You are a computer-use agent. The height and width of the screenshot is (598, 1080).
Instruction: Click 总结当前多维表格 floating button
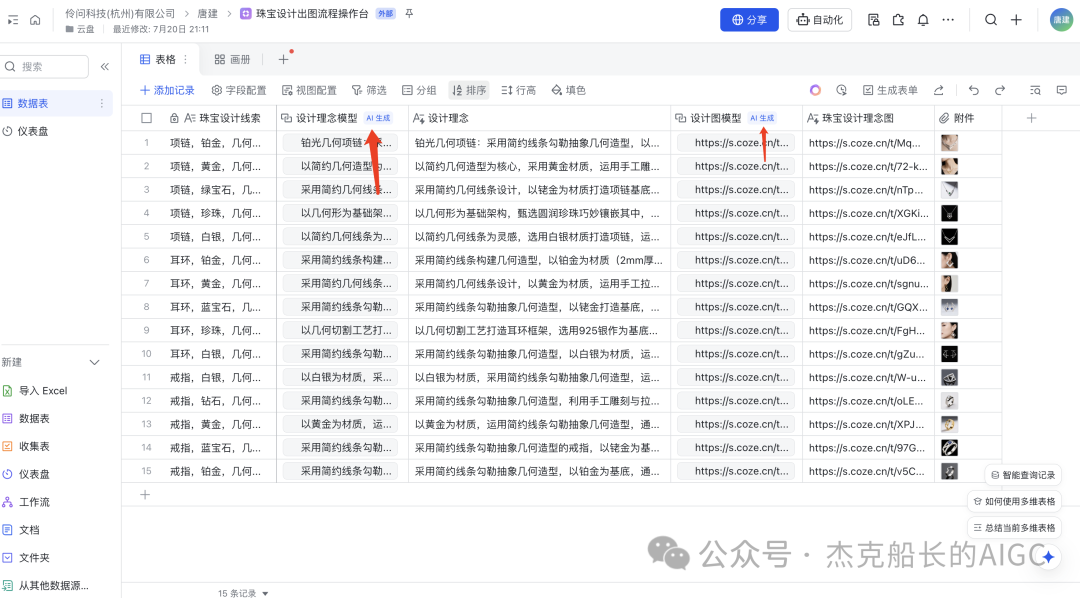1014,528
